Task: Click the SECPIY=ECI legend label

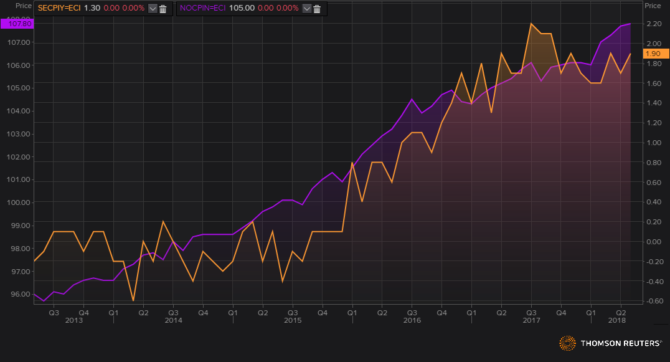Action: [x=59, y=8]
